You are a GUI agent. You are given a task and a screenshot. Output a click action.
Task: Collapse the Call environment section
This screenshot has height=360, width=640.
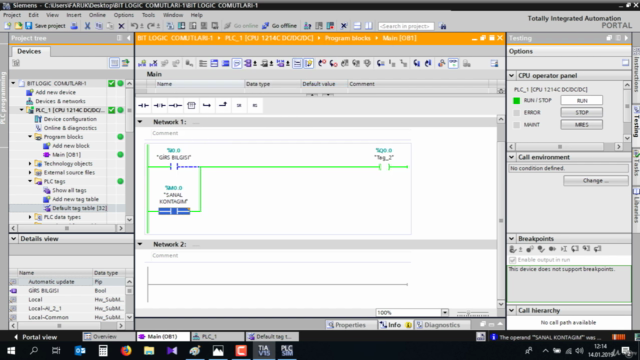511,157
